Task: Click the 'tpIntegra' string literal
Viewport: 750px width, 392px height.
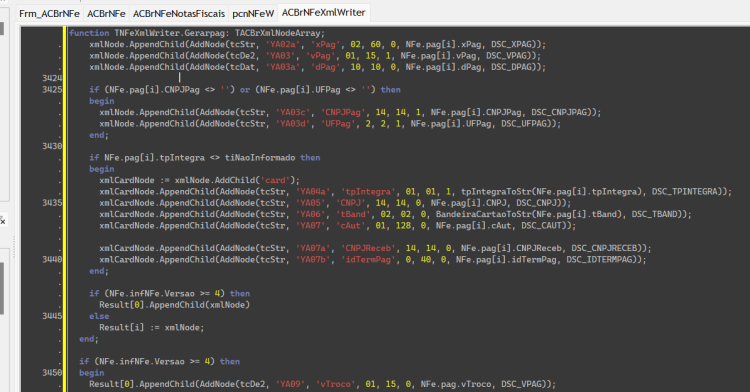Action: tap(368, 192)
